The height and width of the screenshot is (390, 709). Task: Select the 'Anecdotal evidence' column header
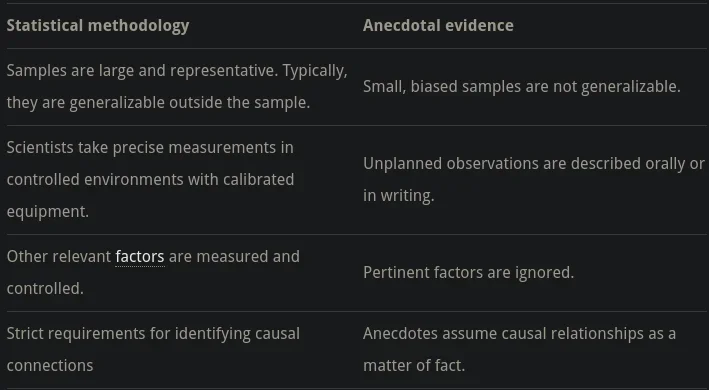point(438,26)
